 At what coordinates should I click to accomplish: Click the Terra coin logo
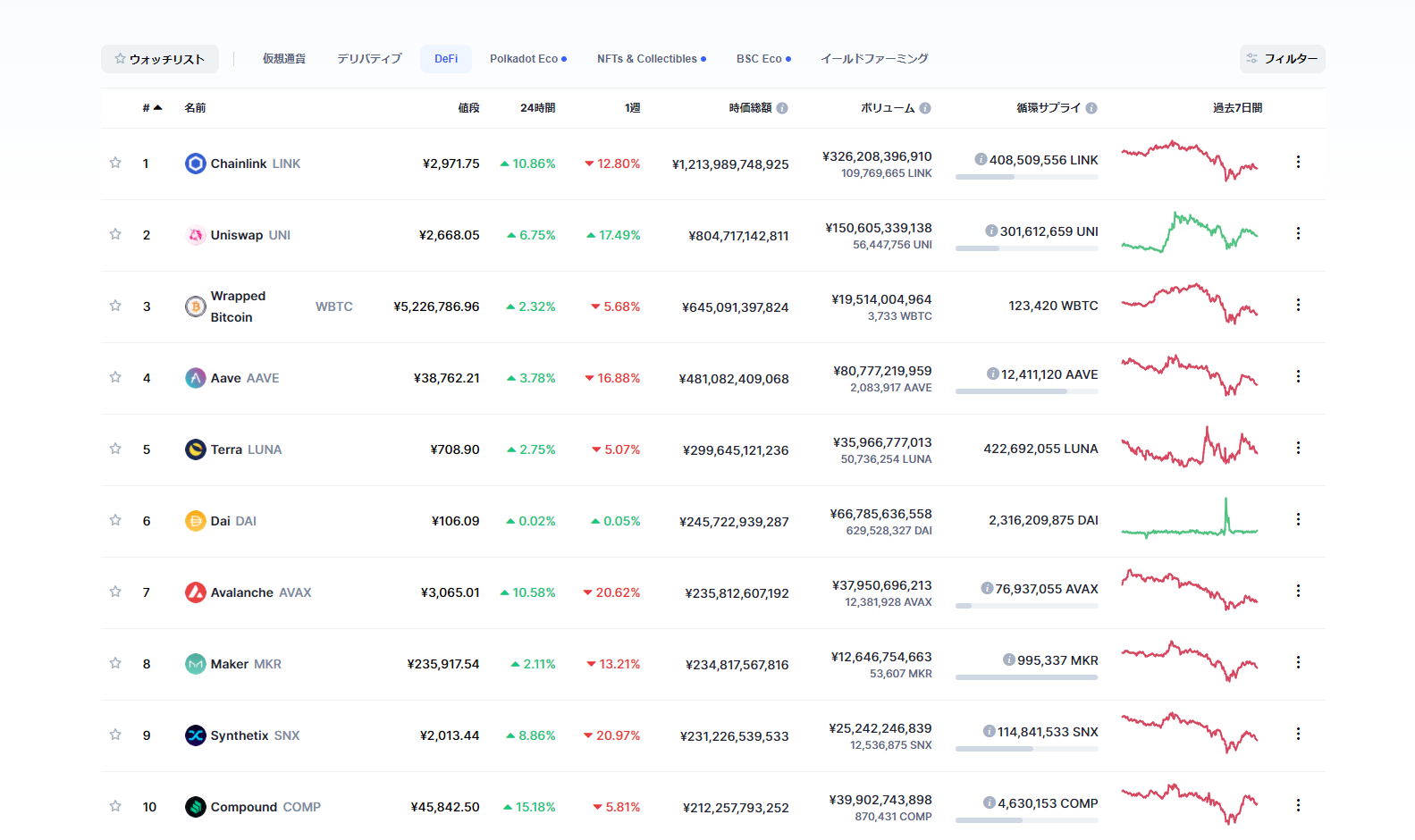pos(196,449)
